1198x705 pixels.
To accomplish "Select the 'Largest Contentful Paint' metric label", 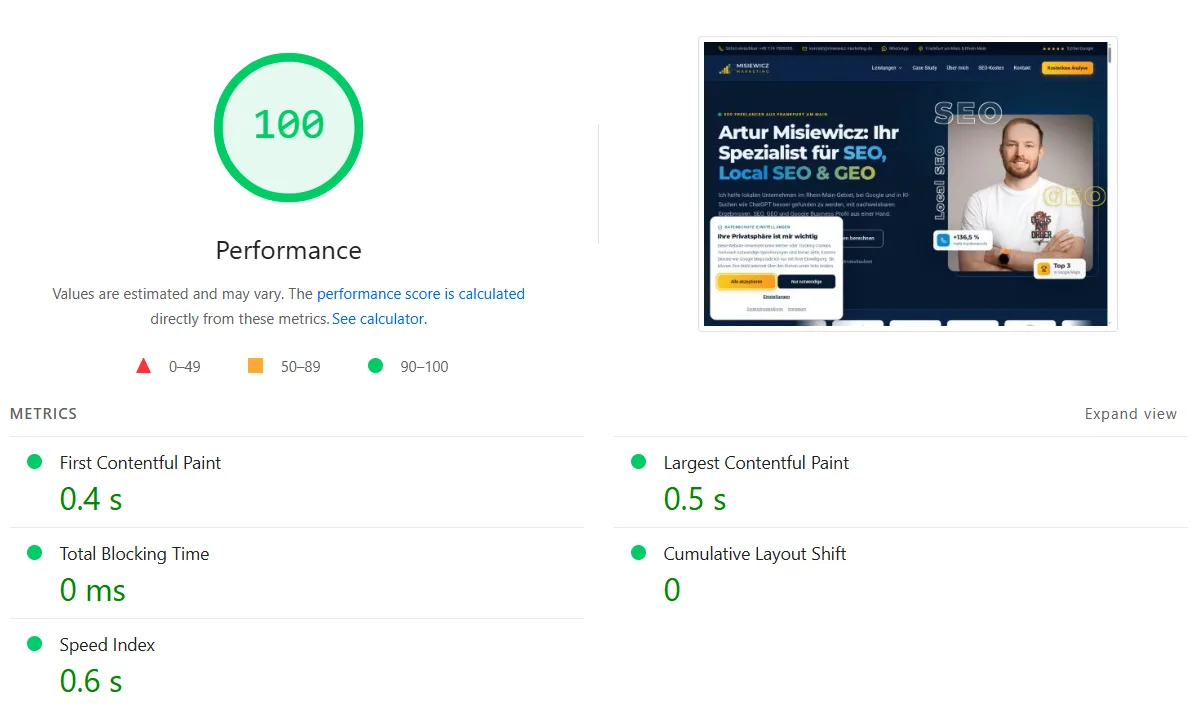I will point(756,463).
